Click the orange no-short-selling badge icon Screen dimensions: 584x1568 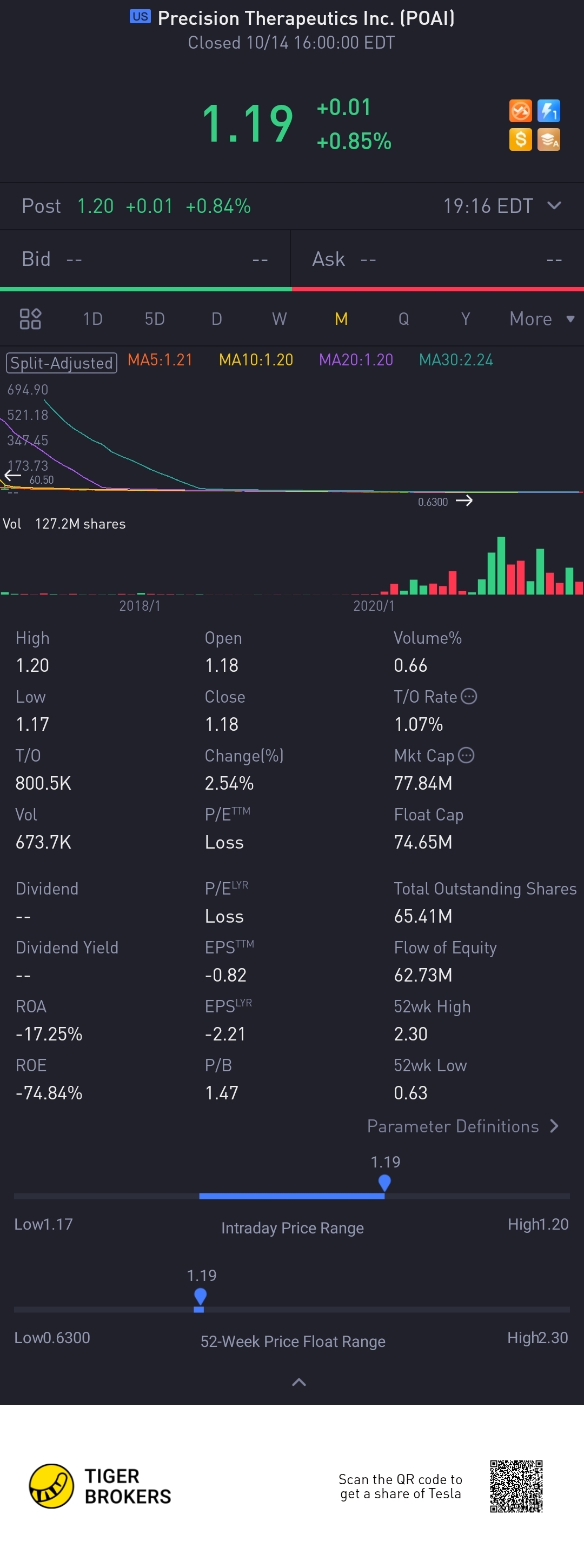(520, 111)
